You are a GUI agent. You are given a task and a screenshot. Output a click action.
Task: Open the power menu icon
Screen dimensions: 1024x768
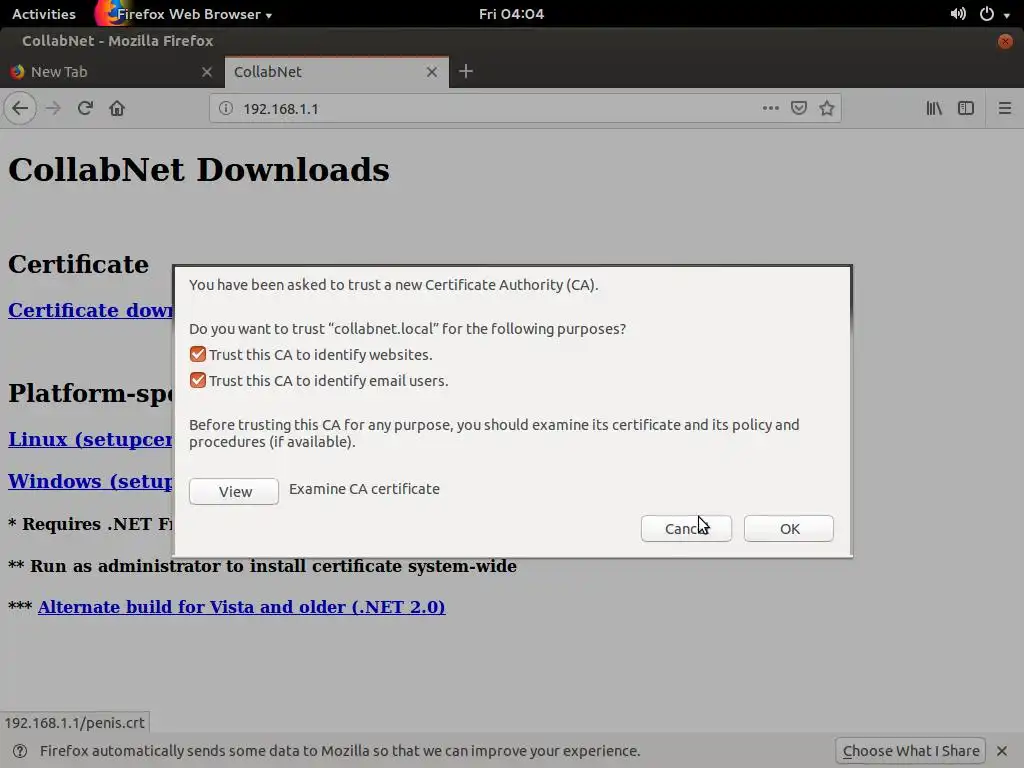pos(987,14)
